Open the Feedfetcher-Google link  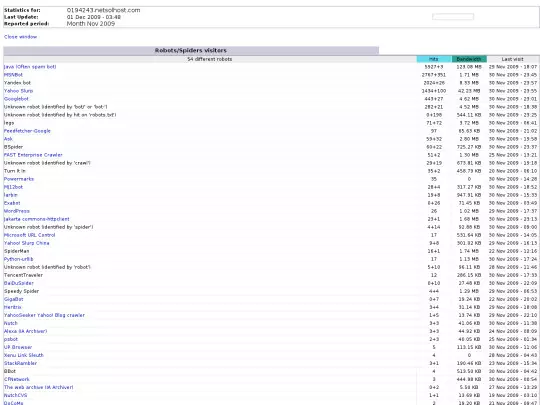coord(27,131)
